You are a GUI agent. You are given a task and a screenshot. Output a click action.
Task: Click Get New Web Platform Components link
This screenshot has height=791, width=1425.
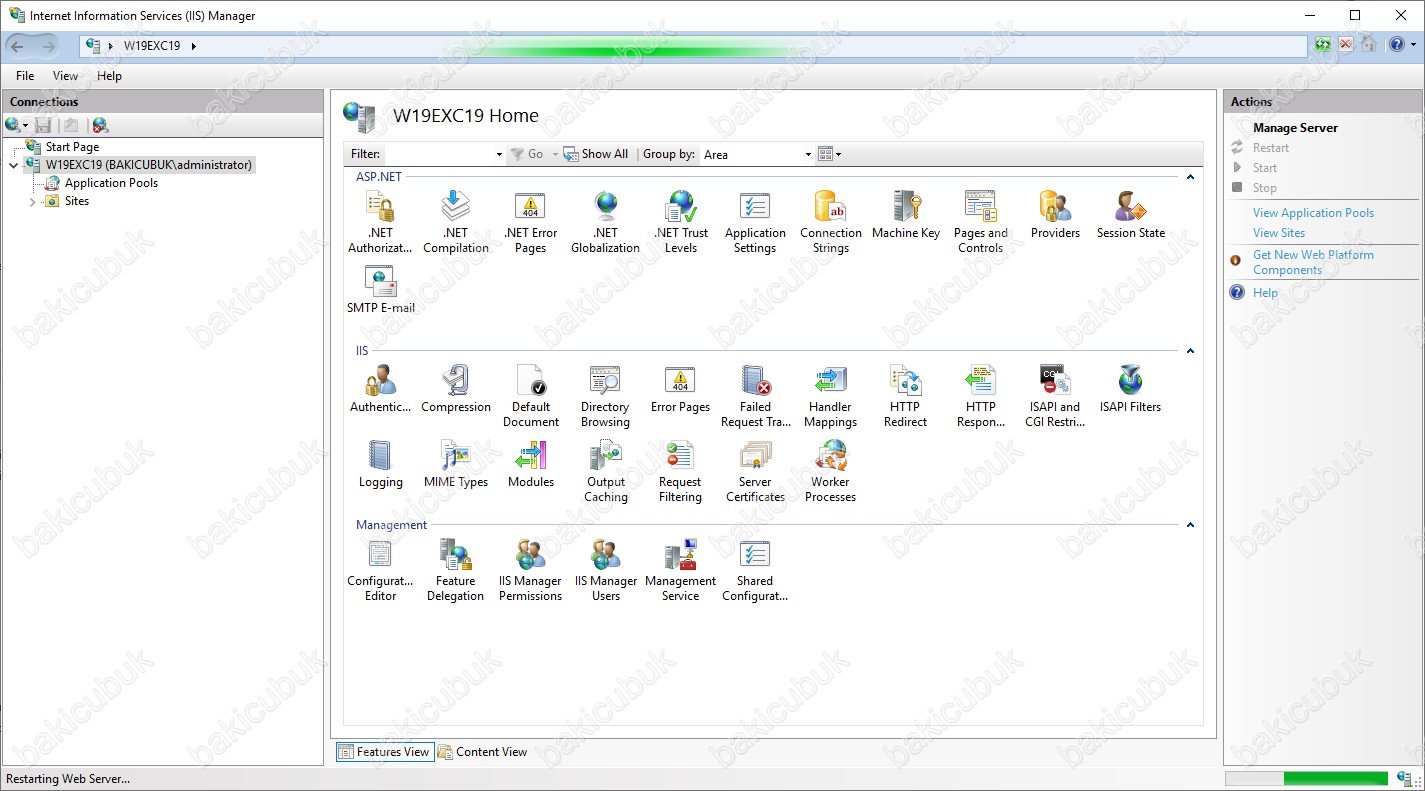click(x=1313, y=262)
